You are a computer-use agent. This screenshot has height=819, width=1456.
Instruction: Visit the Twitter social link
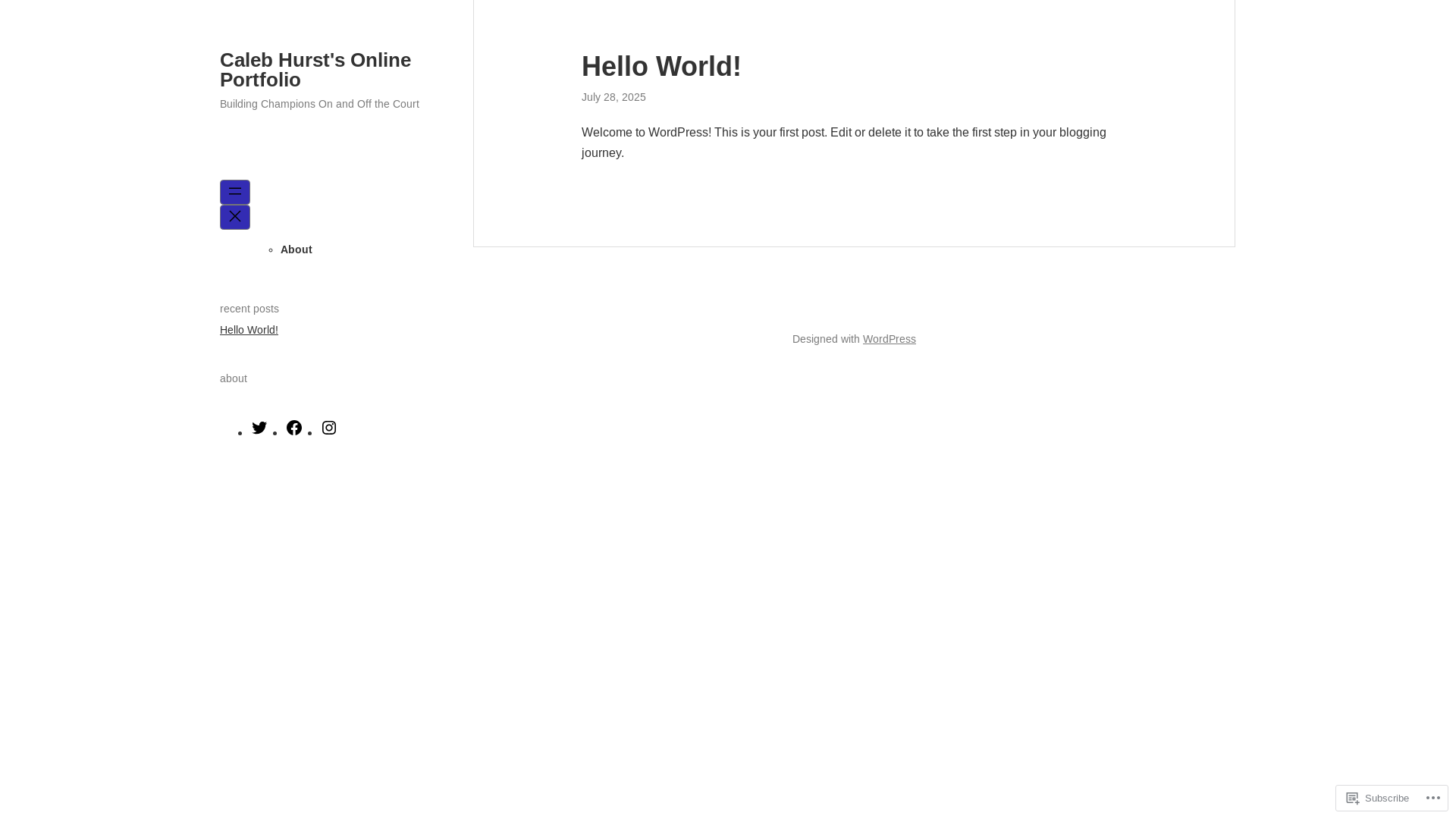tap(259, 428)
